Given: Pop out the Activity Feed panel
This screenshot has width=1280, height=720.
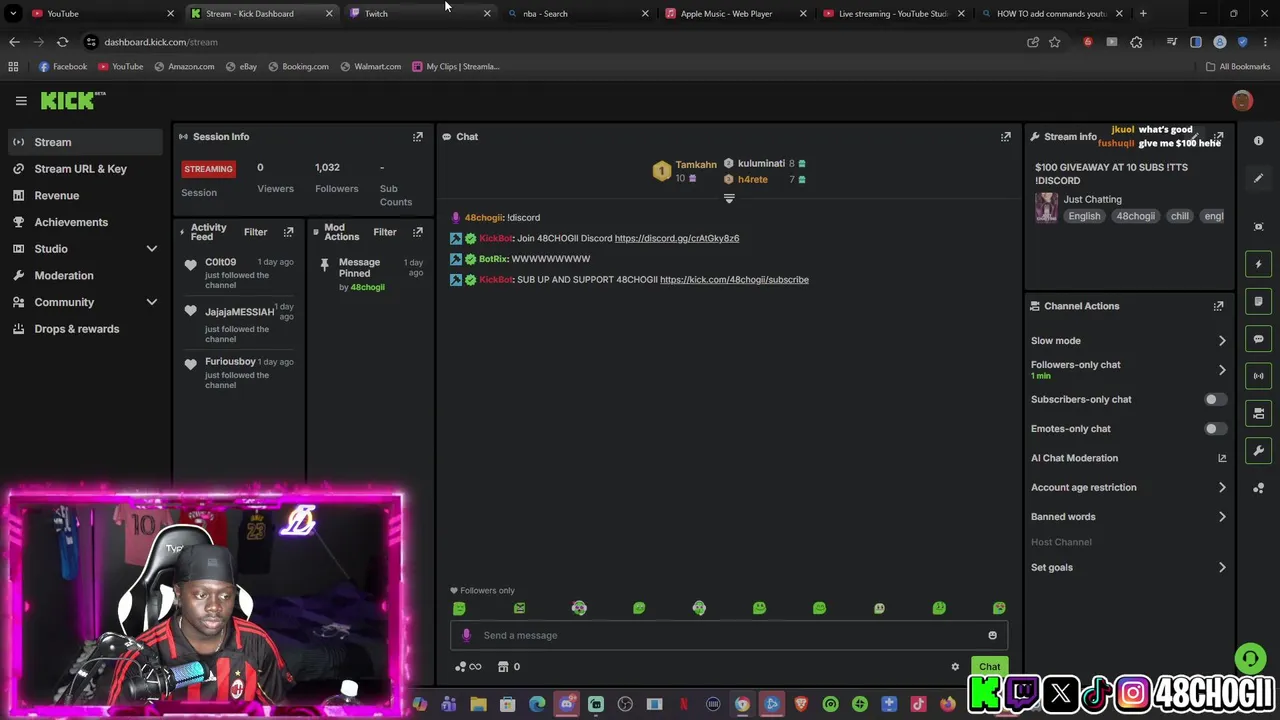Looking at the screenshot, I should point(289,232).
